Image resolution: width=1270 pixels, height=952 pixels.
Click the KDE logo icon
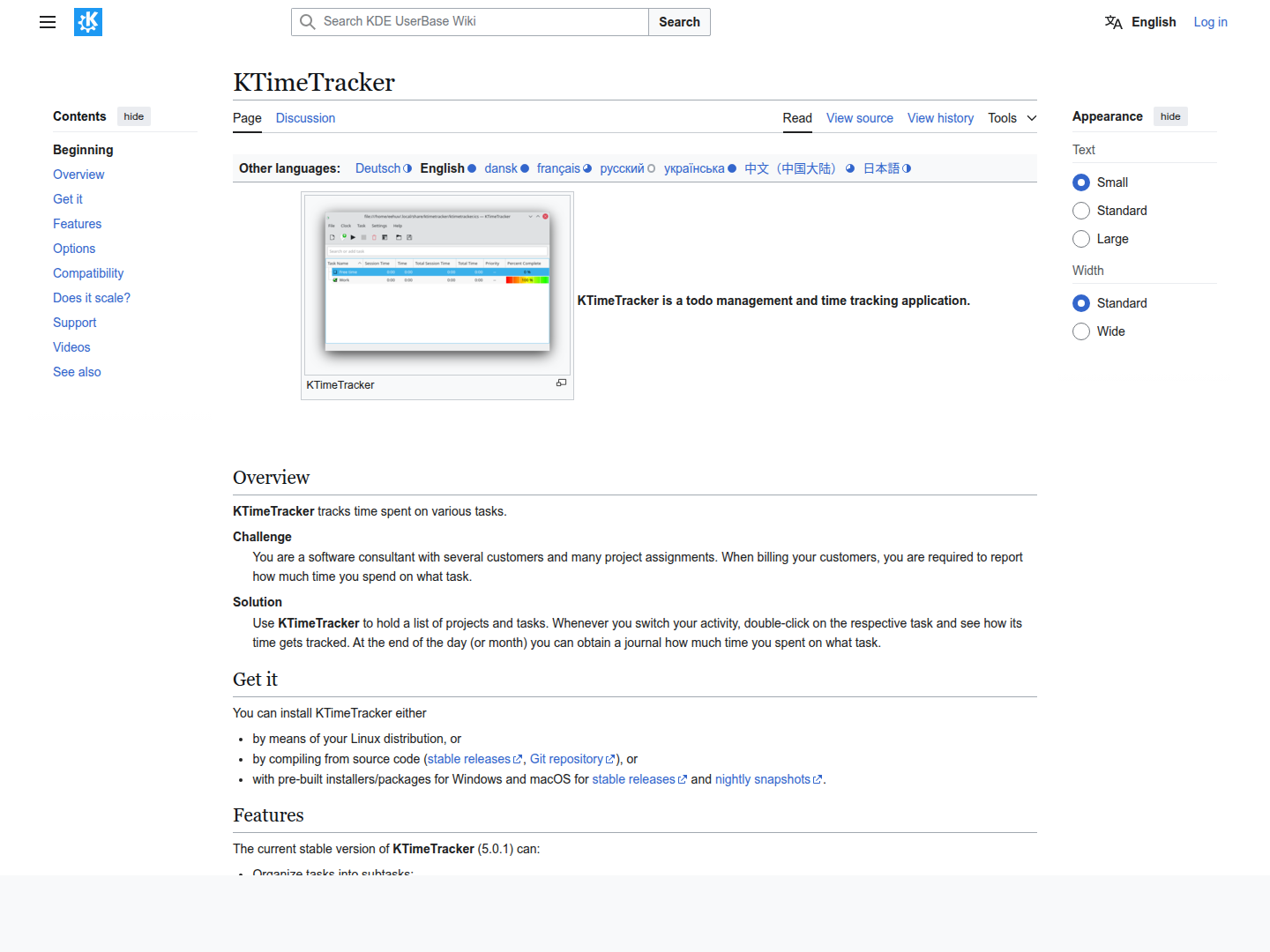pos(88,22)
